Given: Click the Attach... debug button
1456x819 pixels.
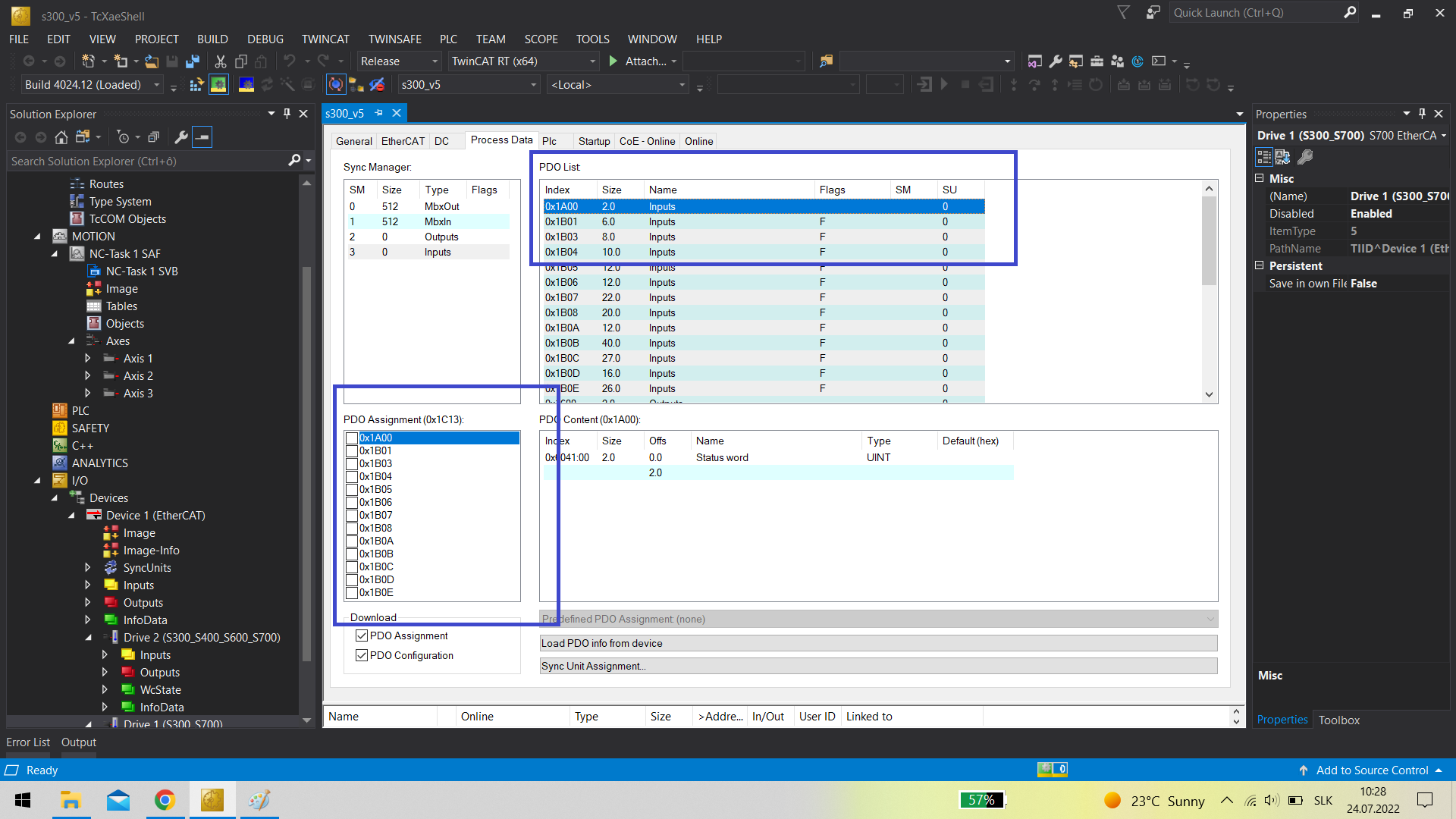Looking at the screenshot, I should click(645, 61).
